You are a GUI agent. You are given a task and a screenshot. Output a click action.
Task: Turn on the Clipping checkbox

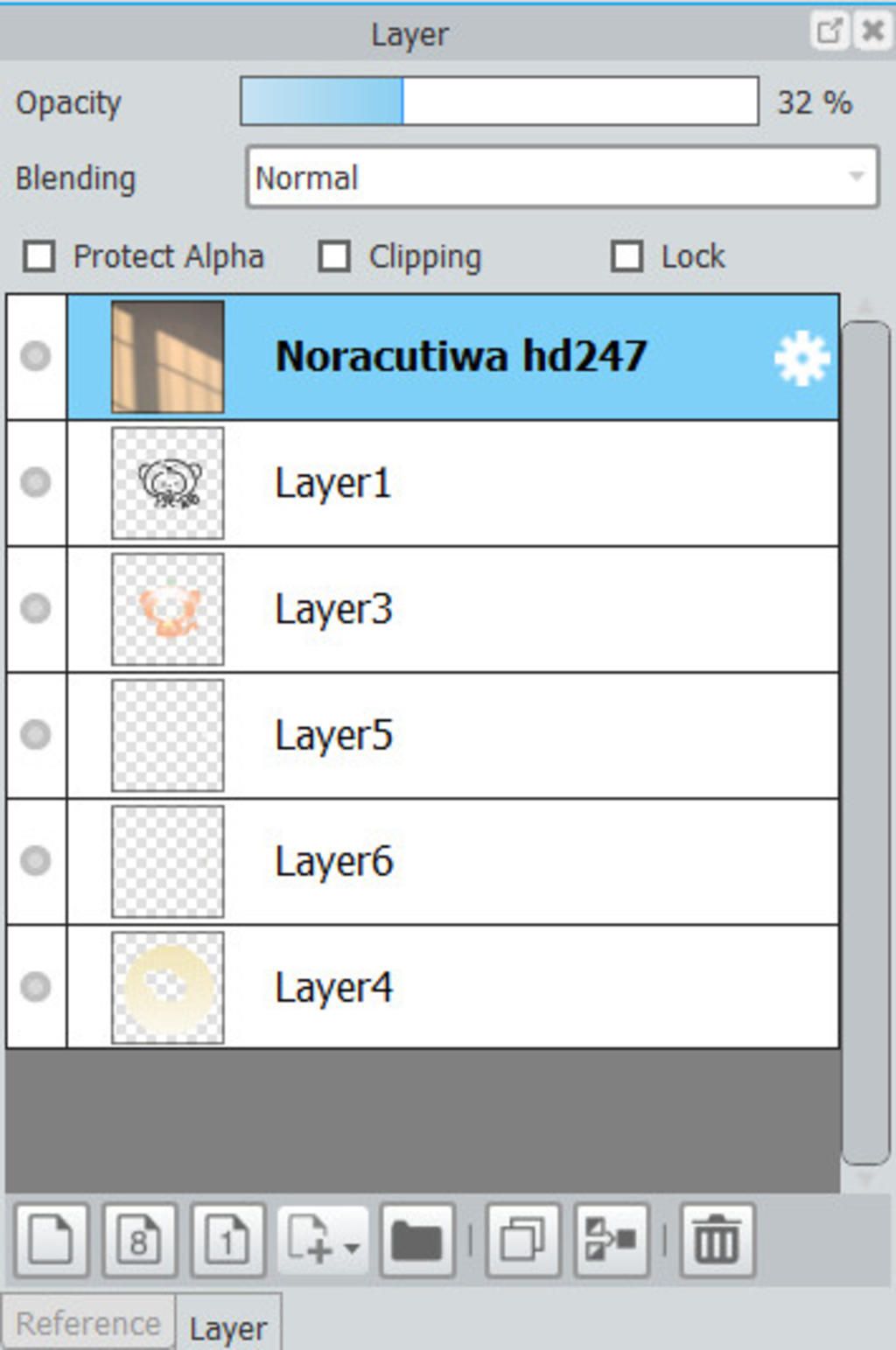pos(334,257)
